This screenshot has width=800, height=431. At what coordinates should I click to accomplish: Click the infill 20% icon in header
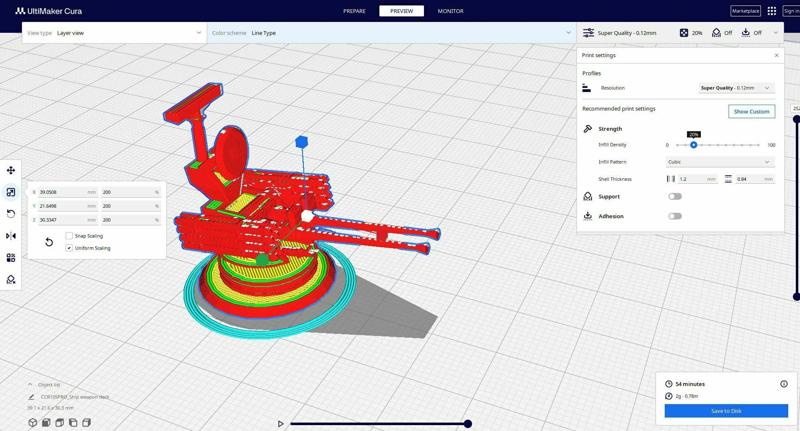[684, 33]
